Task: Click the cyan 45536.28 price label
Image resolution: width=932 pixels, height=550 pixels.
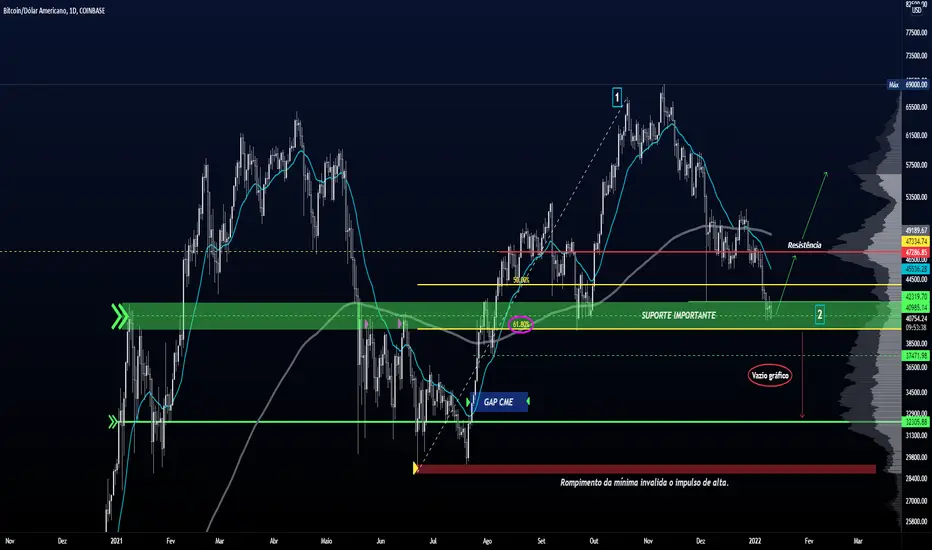Action: 916,269
